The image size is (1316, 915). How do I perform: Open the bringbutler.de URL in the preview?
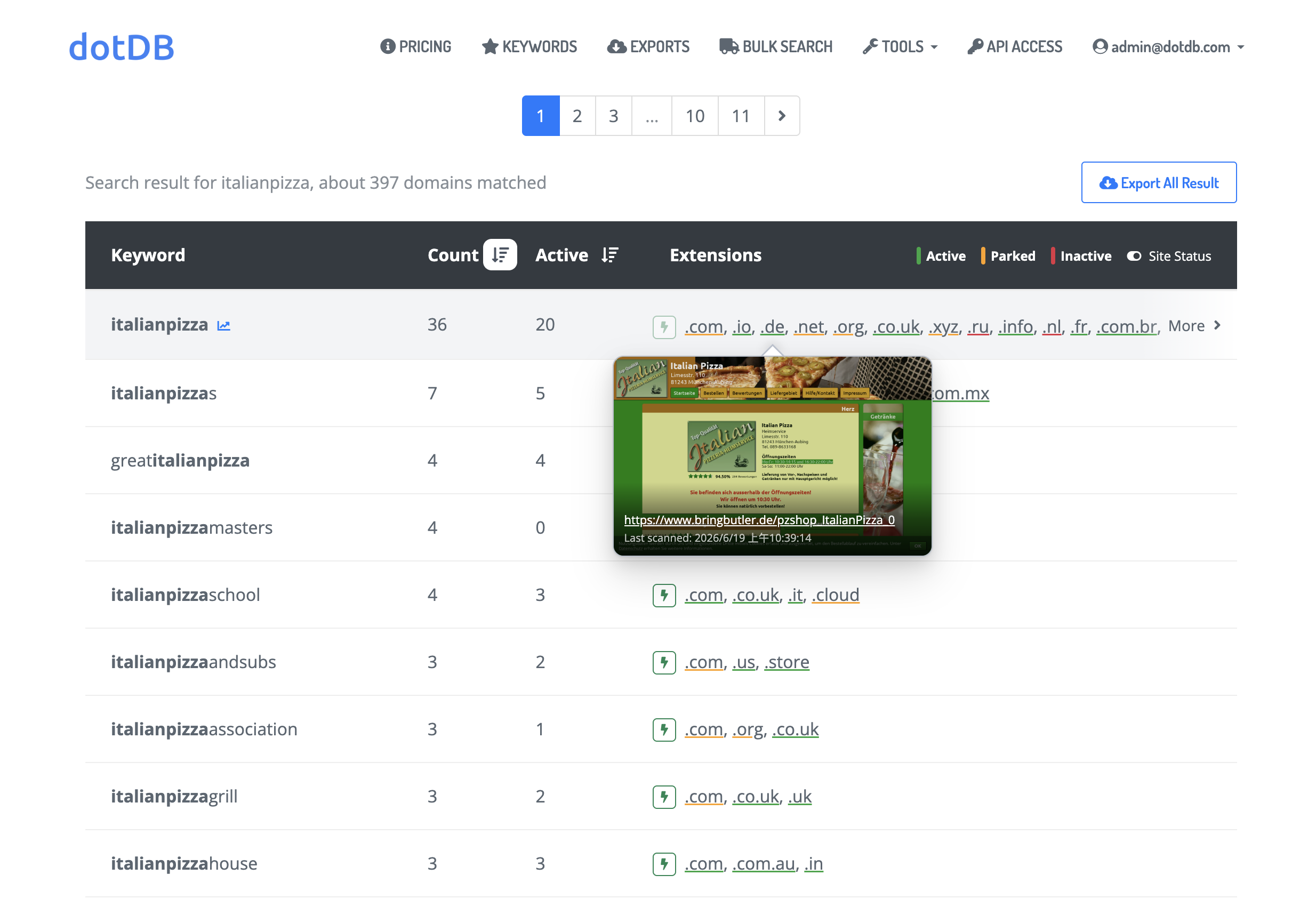point(759,519)
